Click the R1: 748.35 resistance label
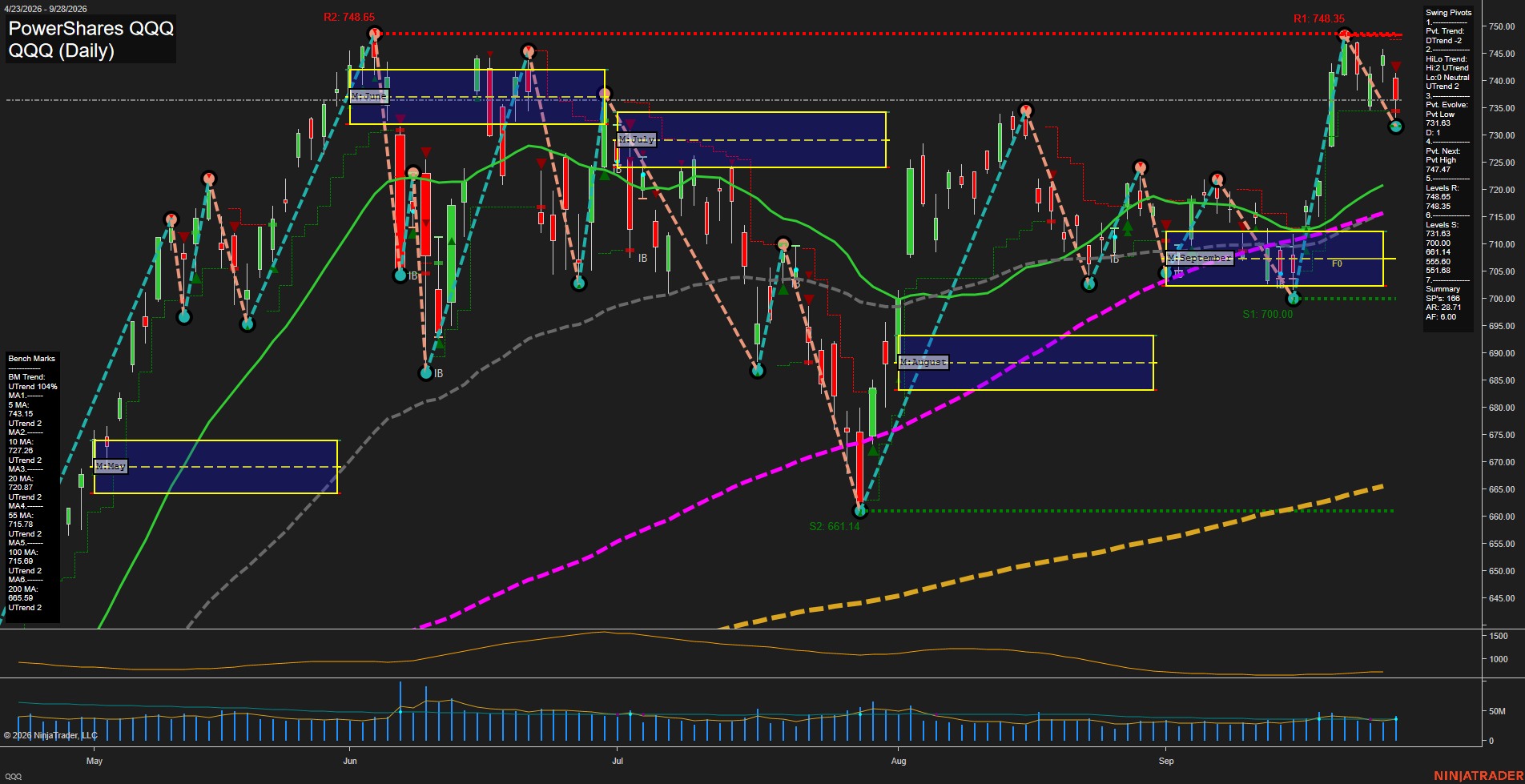The image size is (1525, 784). [x=1319, y=18]
